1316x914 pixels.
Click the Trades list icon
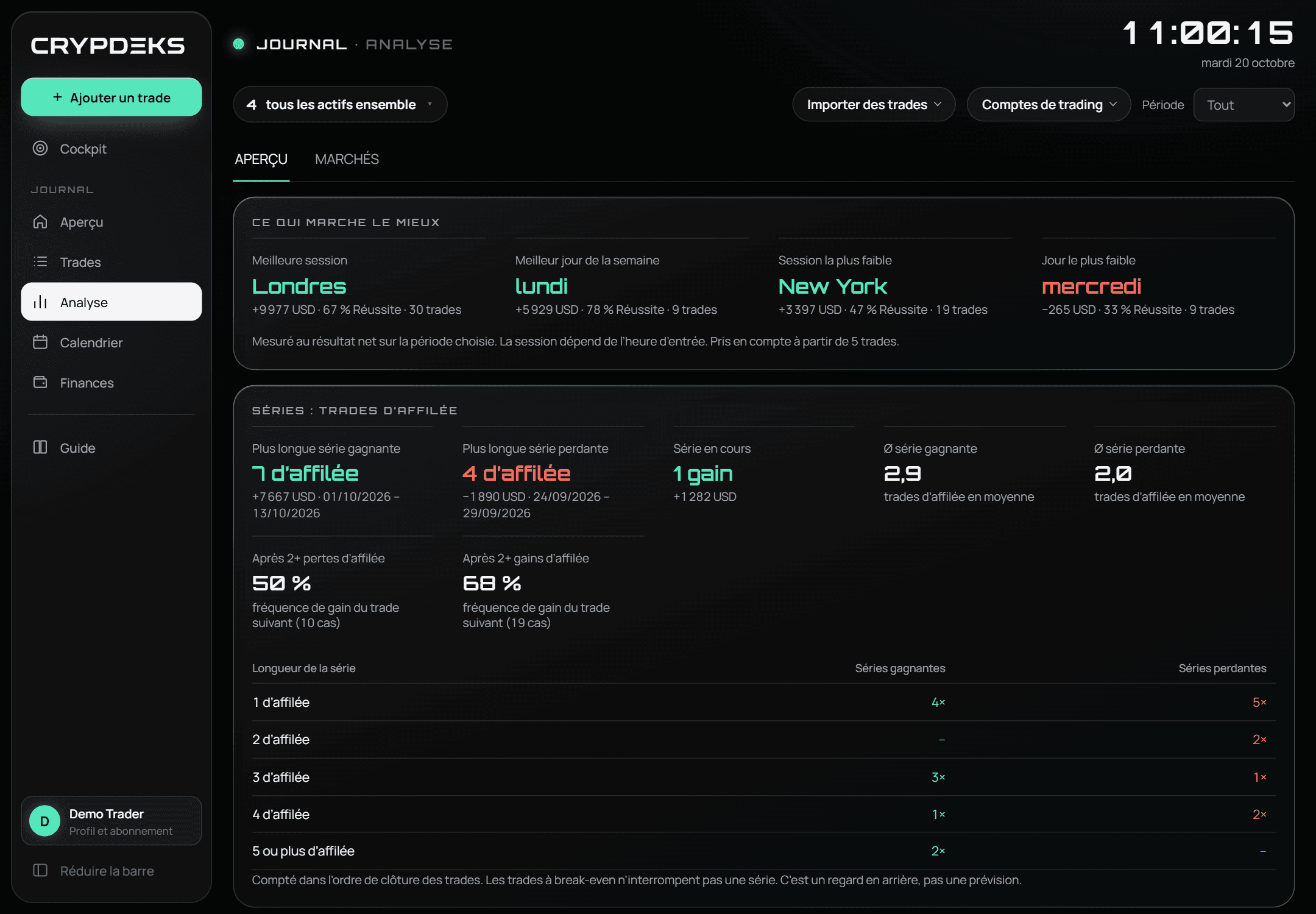[40, 261]
